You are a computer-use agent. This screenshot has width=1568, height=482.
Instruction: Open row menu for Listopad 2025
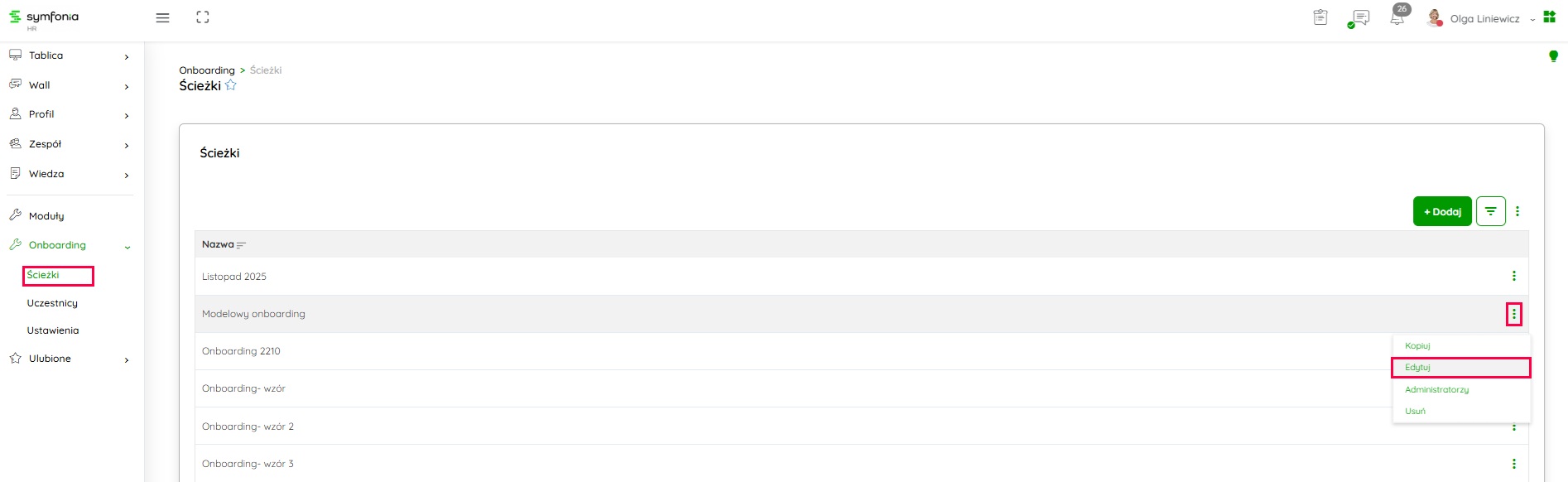(x=1514, y=276)
